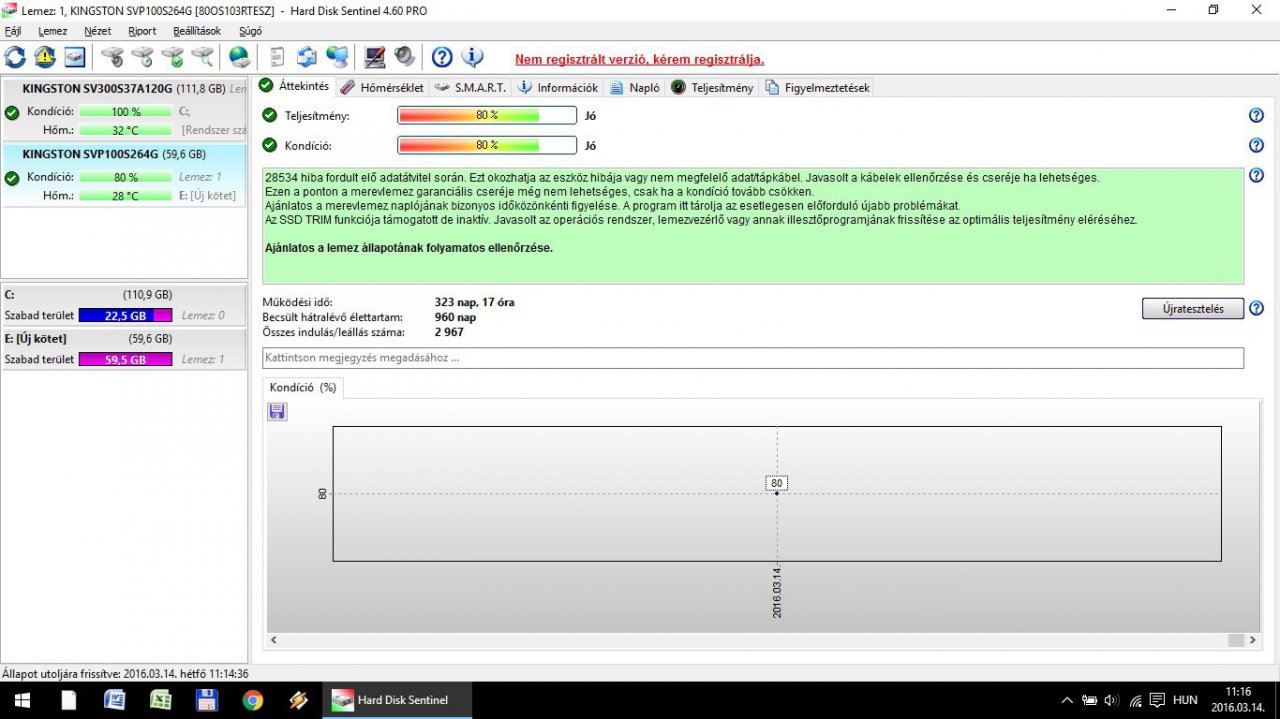Click the globe with disk toolbar icon

coord(239,57)
